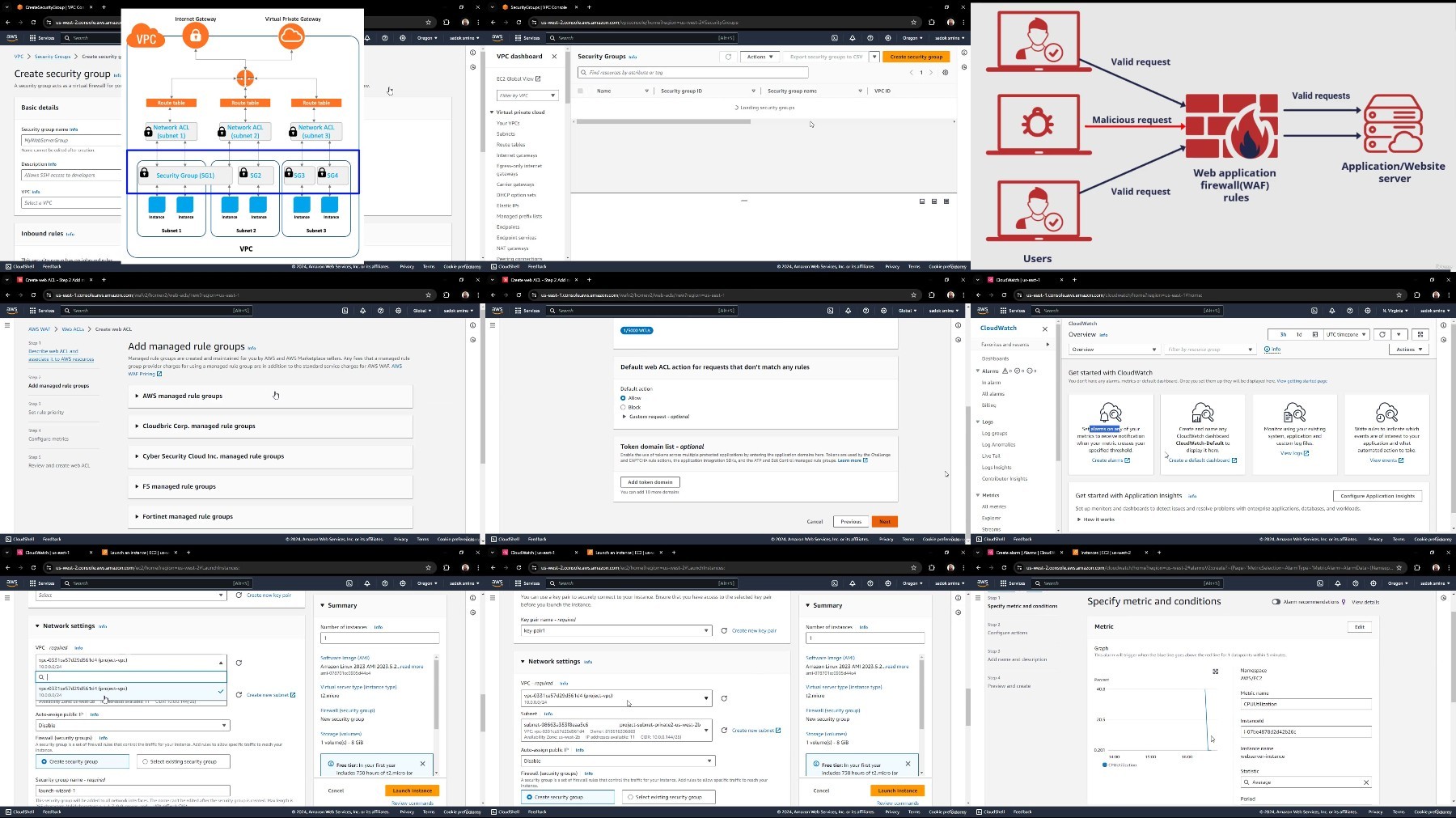Open Chrome menu in CloudWatch us-east-1 home window
The height and width of the screenshot is (818, 1456).
(1449, 295)
